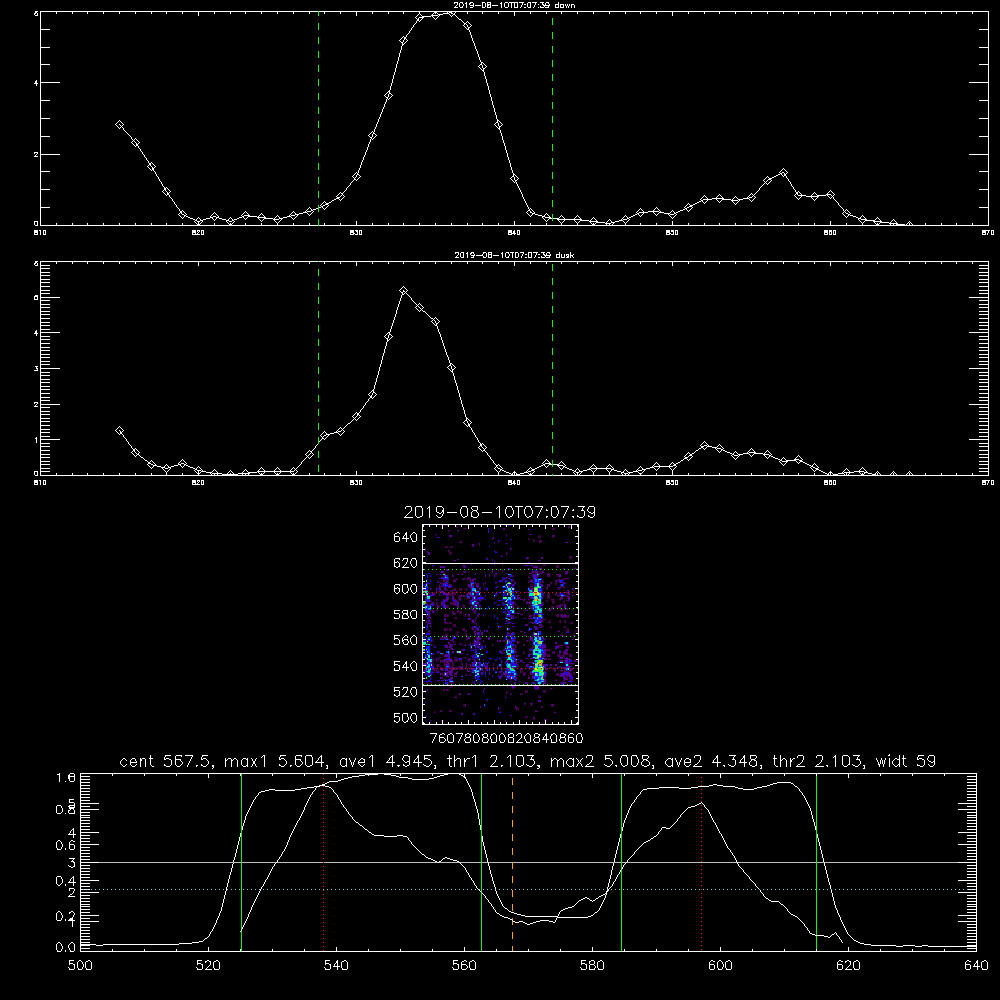Screen dimensions: 1000x1000
Task: Click the large heatmap title '2019-08-10T07:07:39'
Action: (499, 512)
